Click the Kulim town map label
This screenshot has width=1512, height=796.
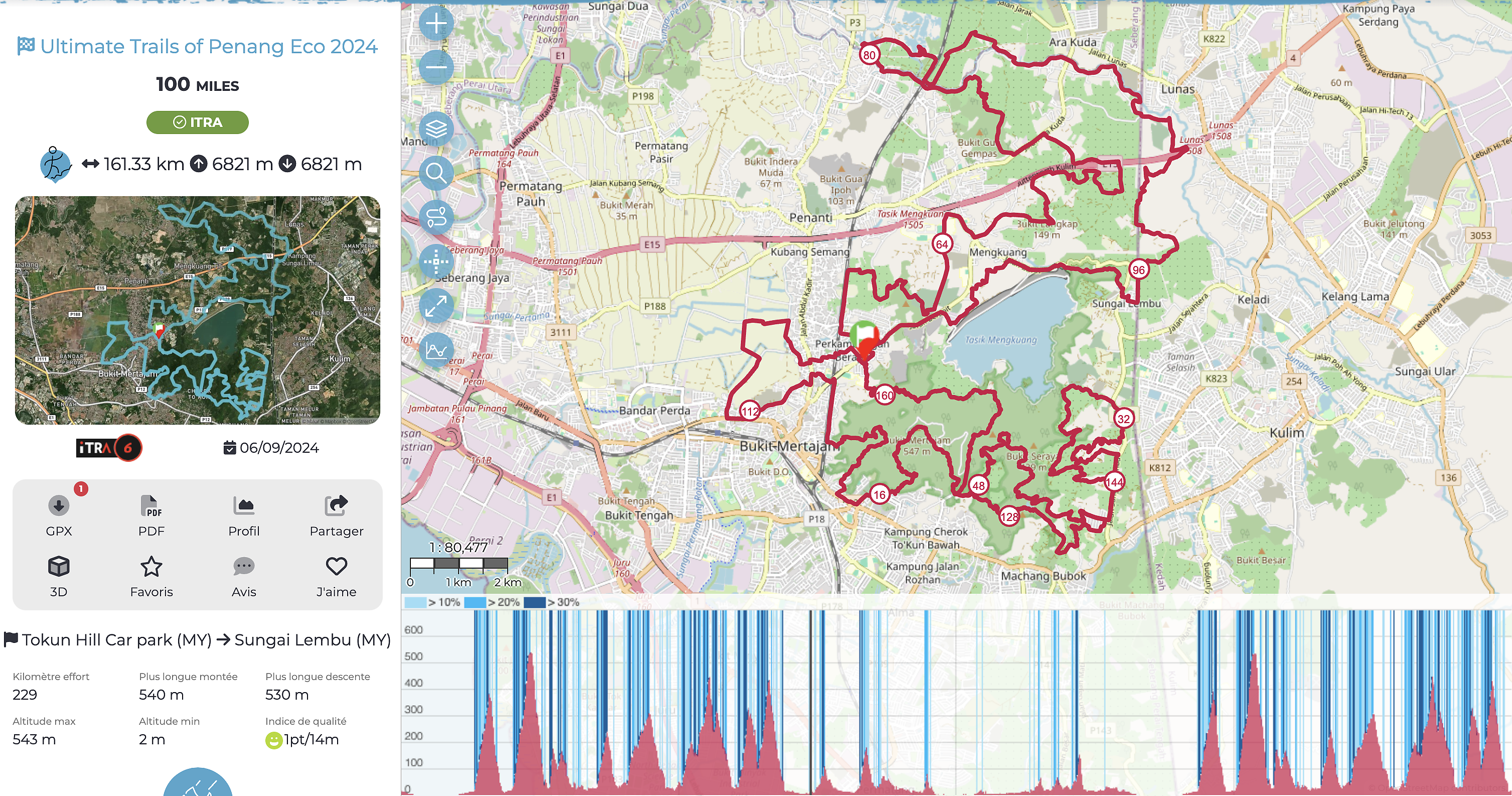coord(1287,433)
